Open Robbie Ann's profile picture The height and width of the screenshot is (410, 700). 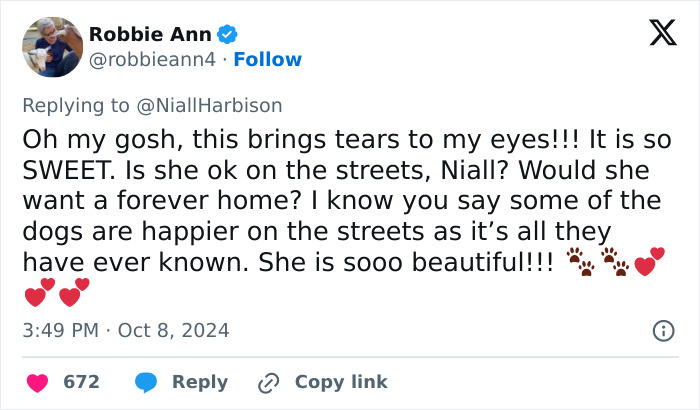[52, 47]
